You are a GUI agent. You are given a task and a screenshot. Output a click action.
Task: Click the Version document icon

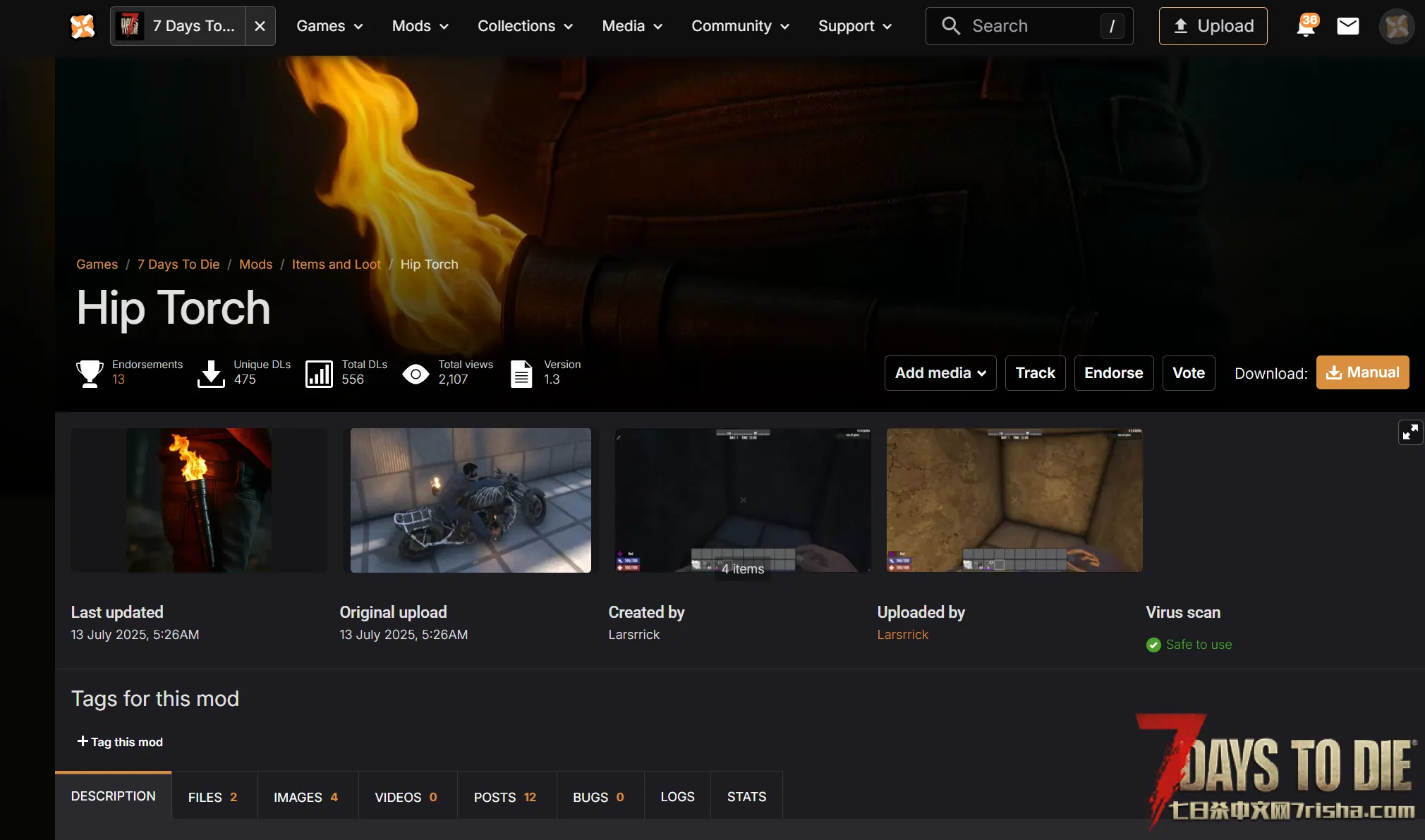pos(521,373)
